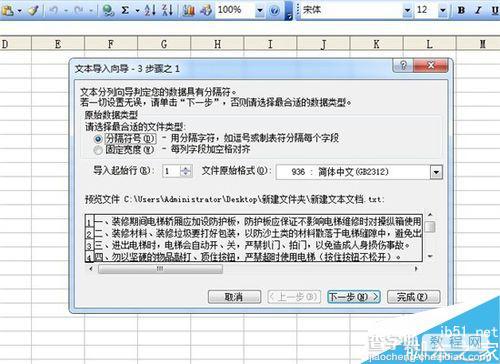The image size is (500, 364).
Task: Select the 固定宽度 radio option
Action: (x=98, y=150)
